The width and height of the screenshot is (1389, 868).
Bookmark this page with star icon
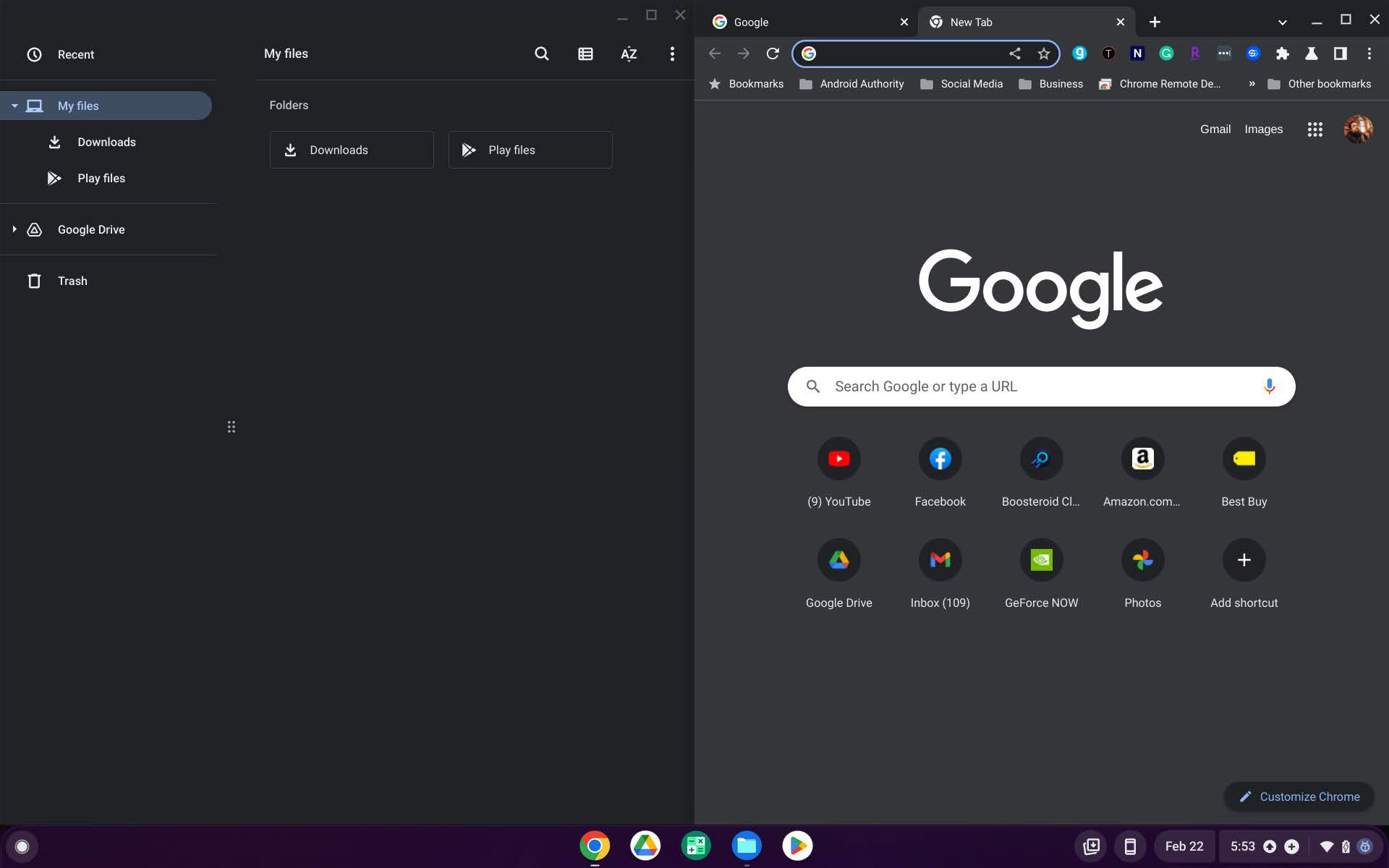coord(1043,54)
